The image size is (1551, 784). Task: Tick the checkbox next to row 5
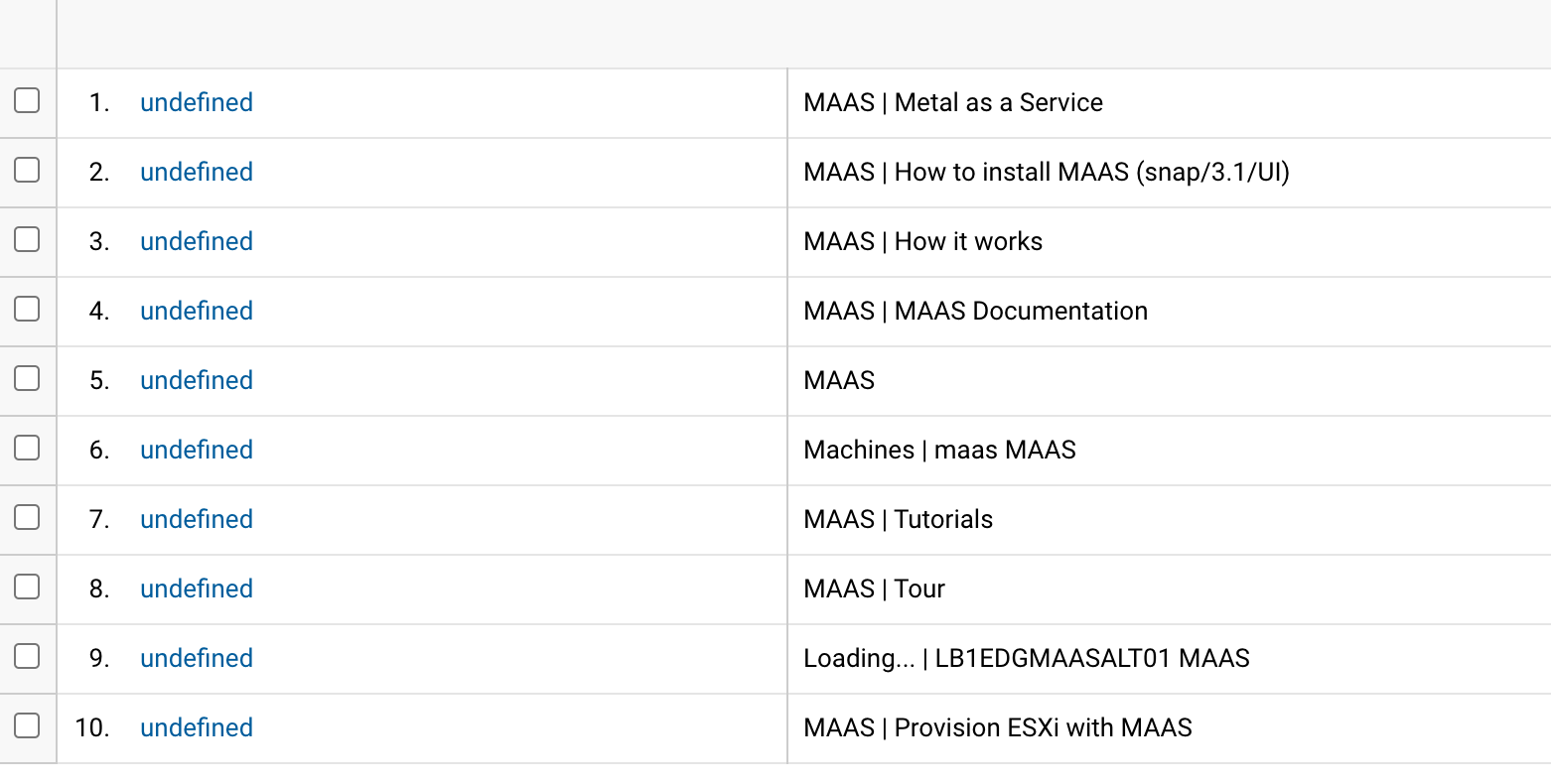(29, 380)
